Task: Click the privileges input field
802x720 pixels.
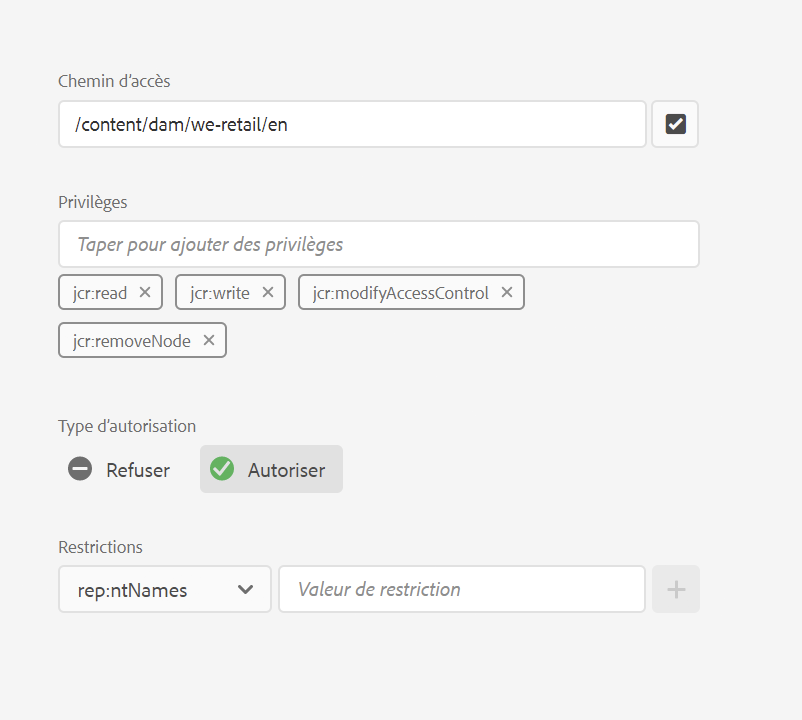Action: pos(378,244)
